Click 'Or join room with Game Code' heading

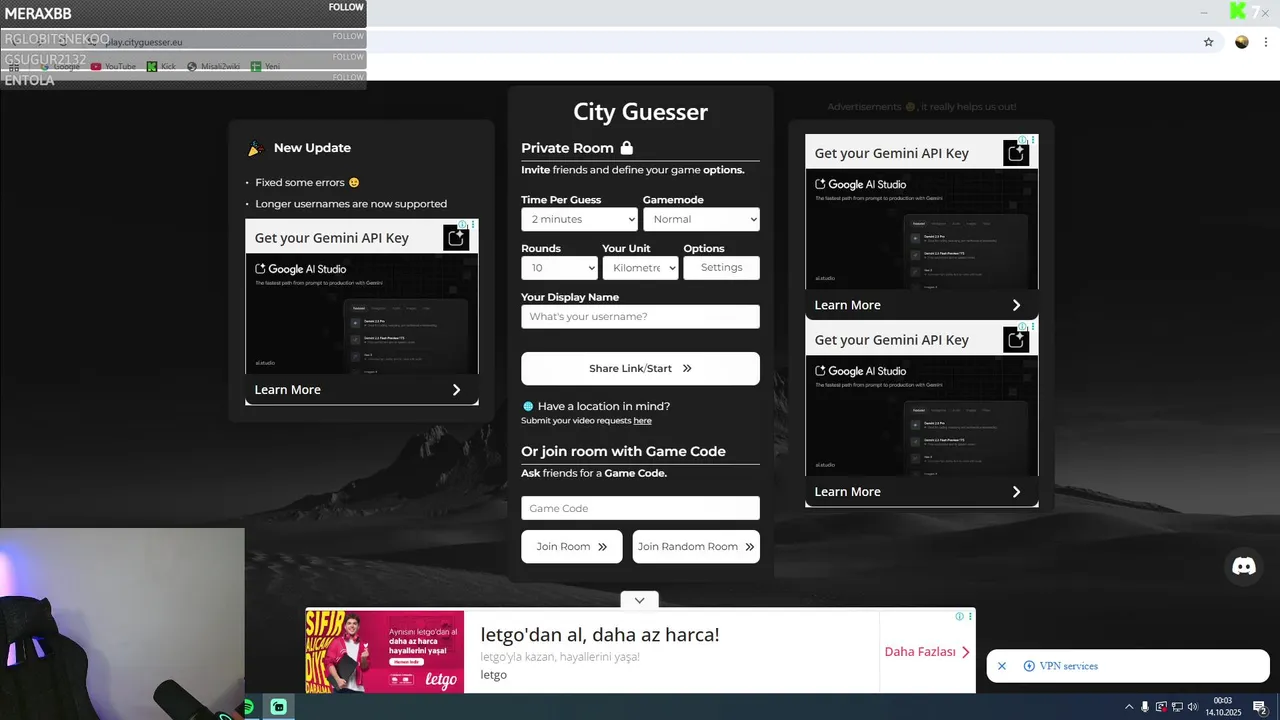623,451
